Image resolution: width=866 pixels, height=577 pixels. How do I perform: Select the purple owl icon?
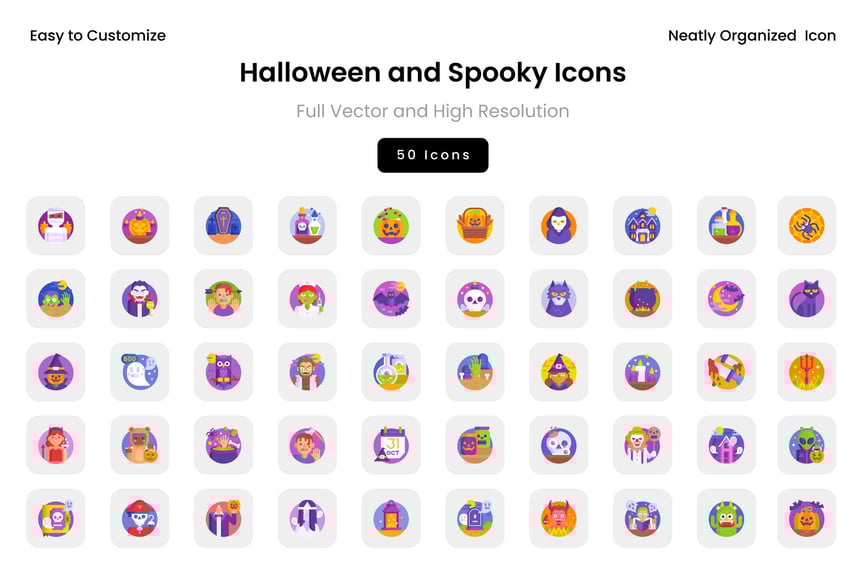223,371
